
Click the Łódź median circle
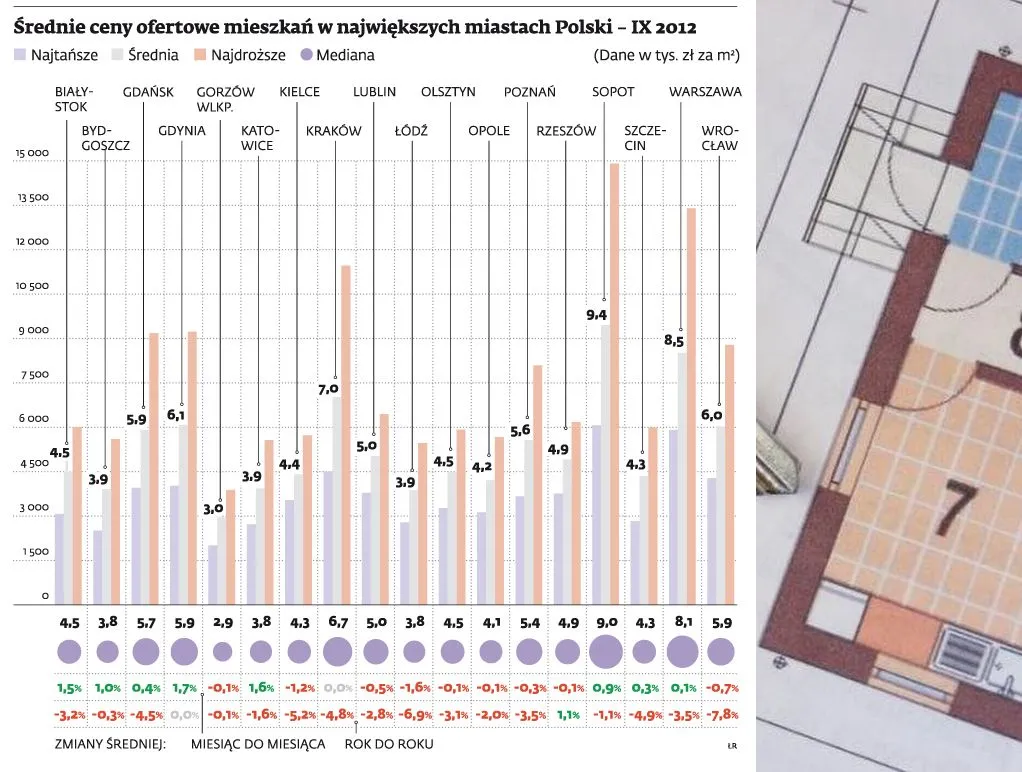pos(416,652)
